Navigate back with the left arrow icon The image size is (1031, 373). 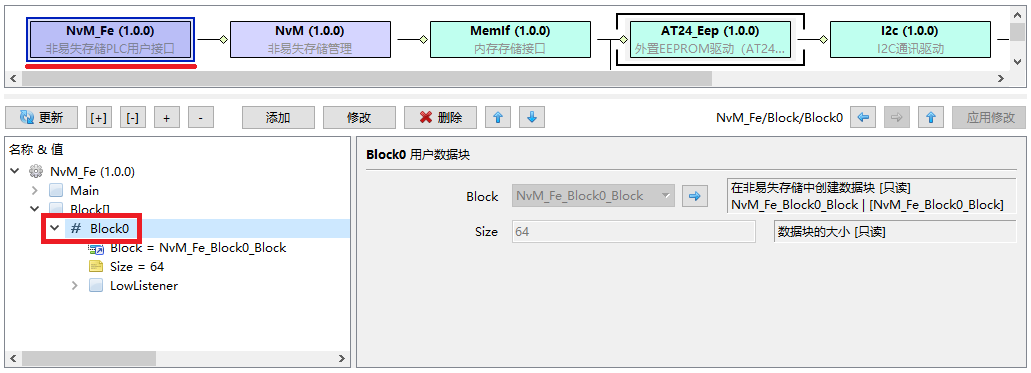point(863,118)
